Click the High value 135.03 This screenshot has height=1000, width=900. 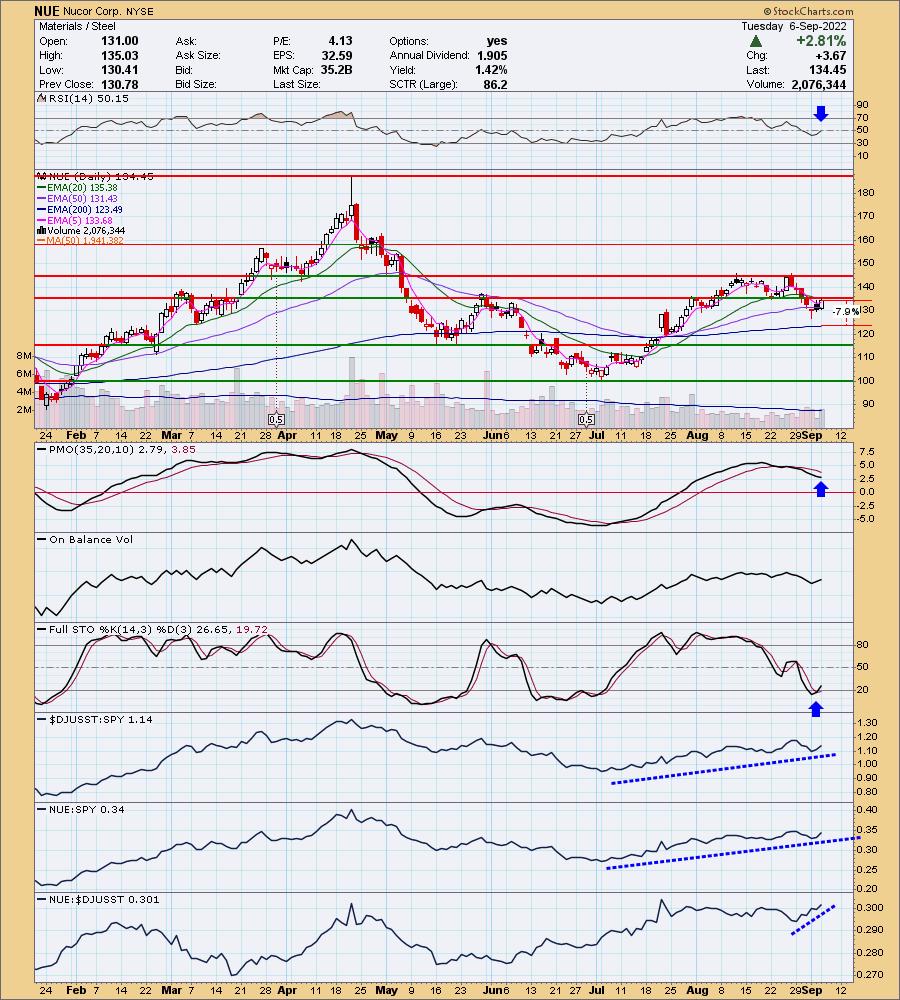pos(119,55)
